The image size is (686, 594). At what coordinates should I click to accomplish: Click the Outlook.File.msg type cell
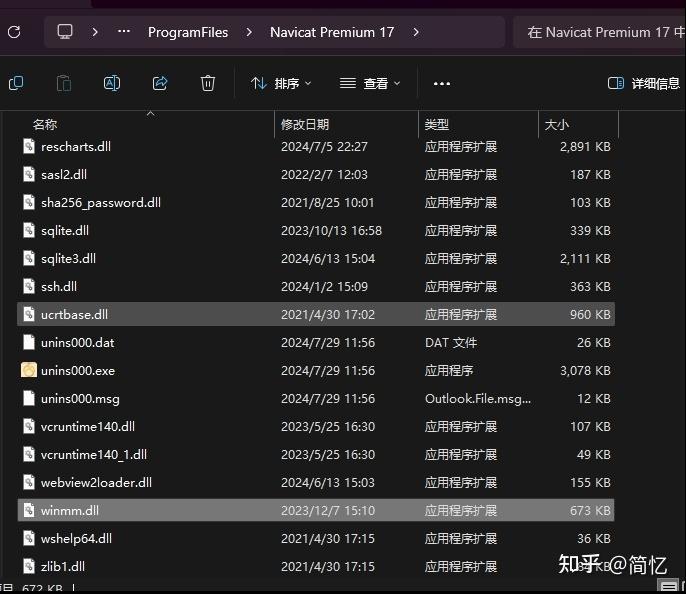[478, 398]
